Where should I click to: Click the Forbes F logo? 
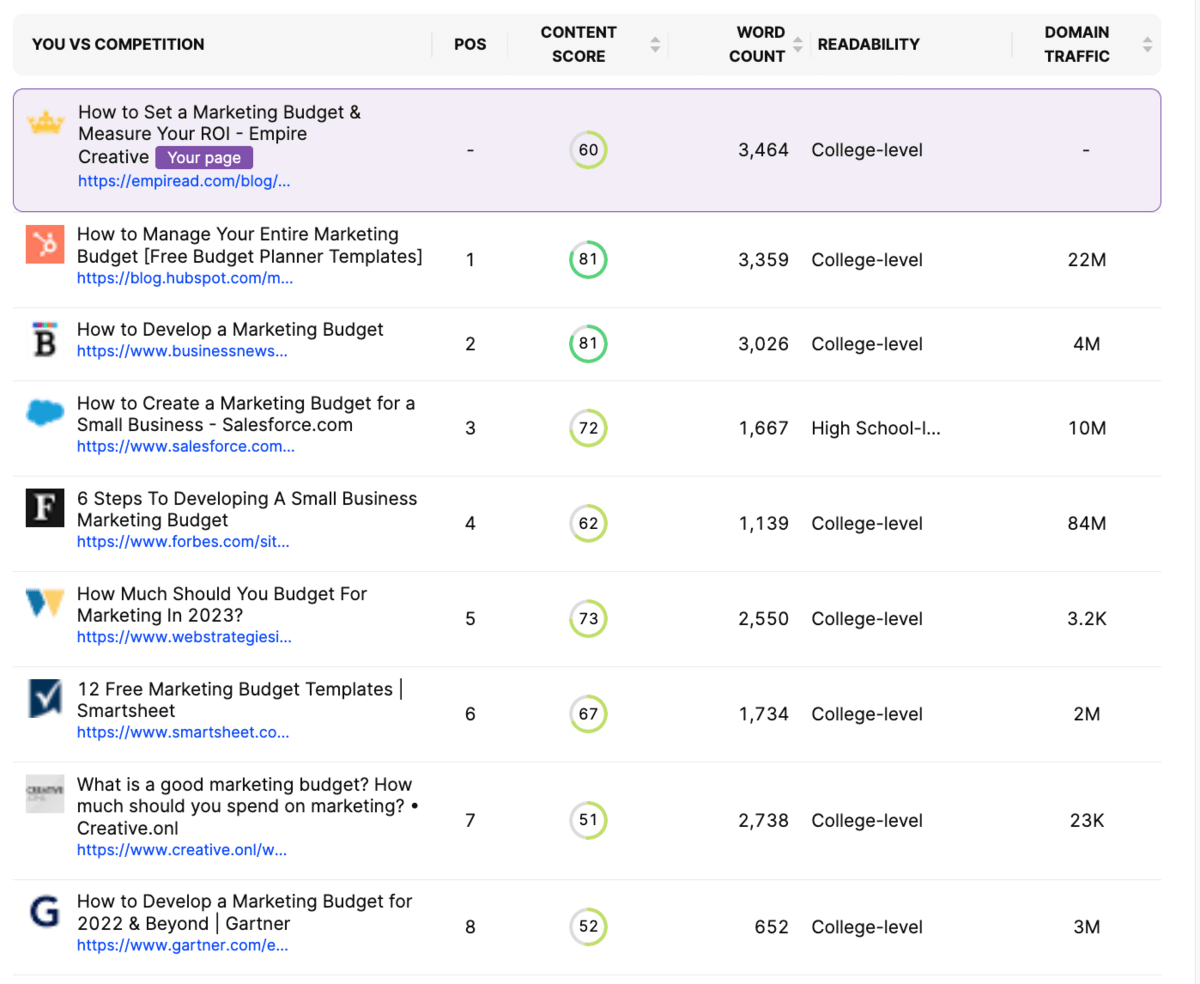(x=45, y=509)
